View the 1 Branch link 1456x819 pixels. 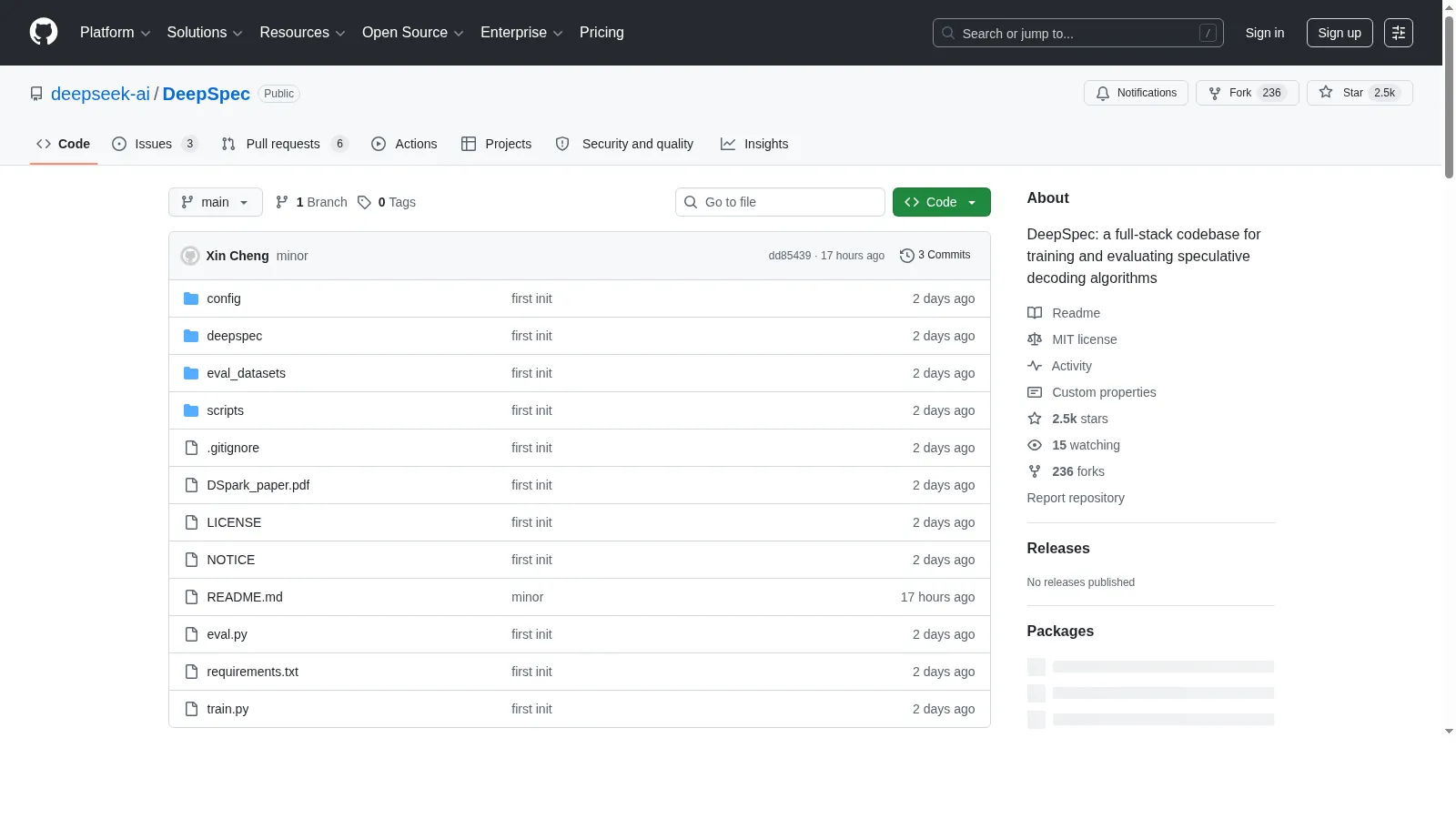click(311, 202)
